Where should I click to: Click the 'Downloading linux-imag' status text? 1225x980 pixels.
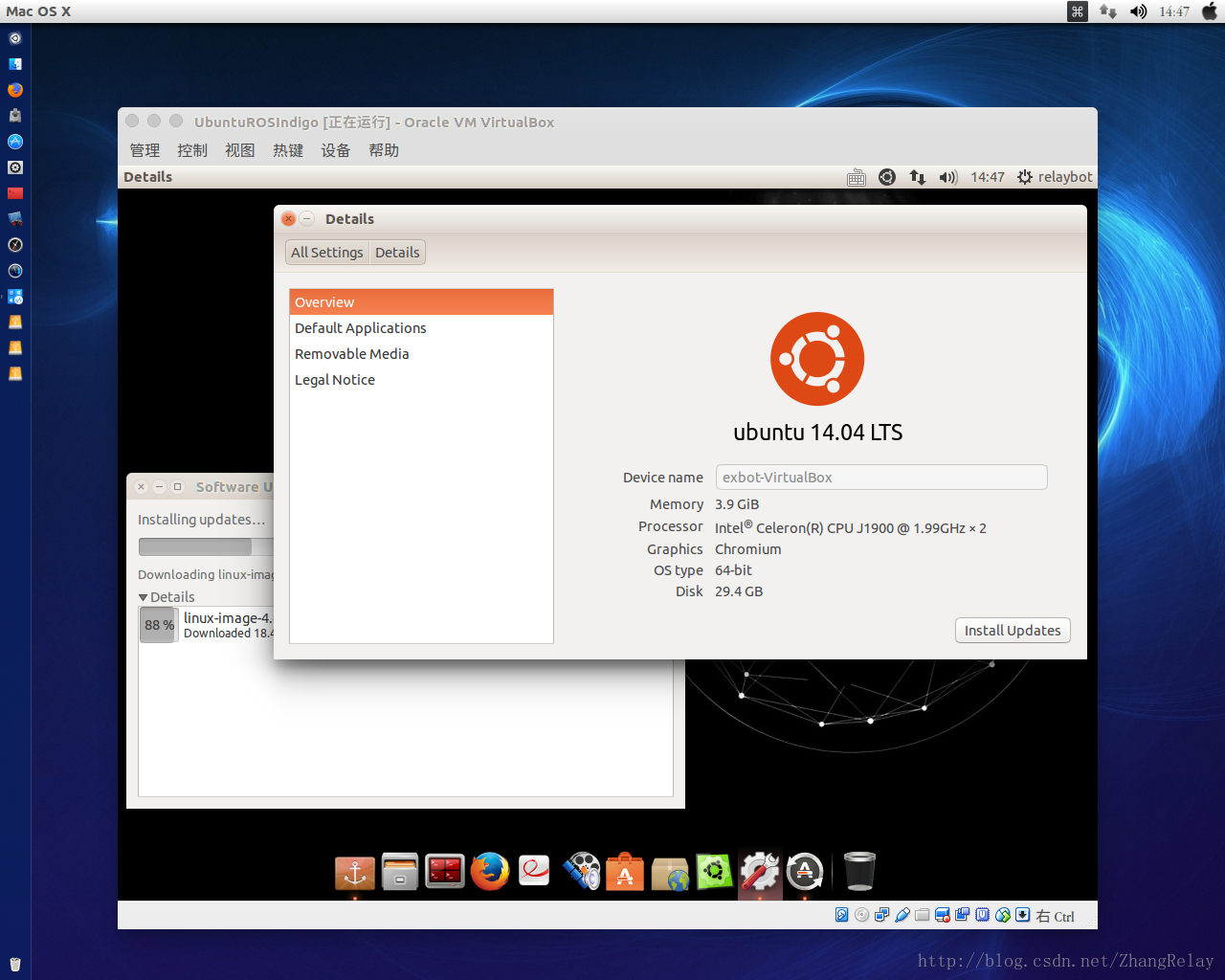point(206,574)
